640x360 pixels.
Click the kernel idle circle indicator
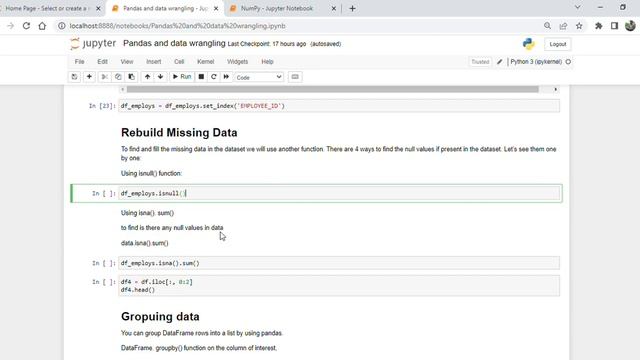click(568, 62)
